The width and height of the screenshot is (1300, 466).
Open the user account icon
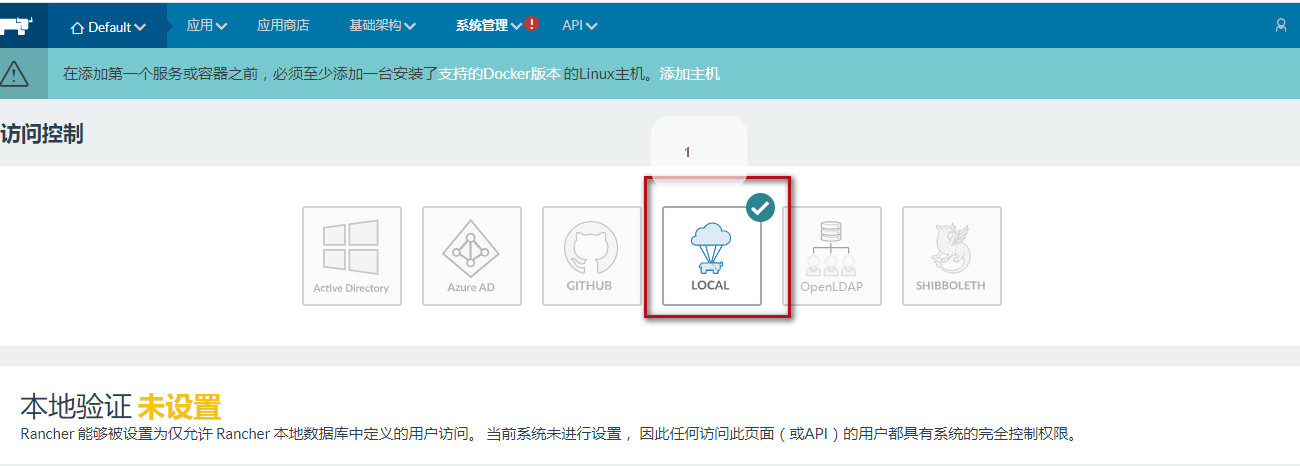click(1281, 26)
